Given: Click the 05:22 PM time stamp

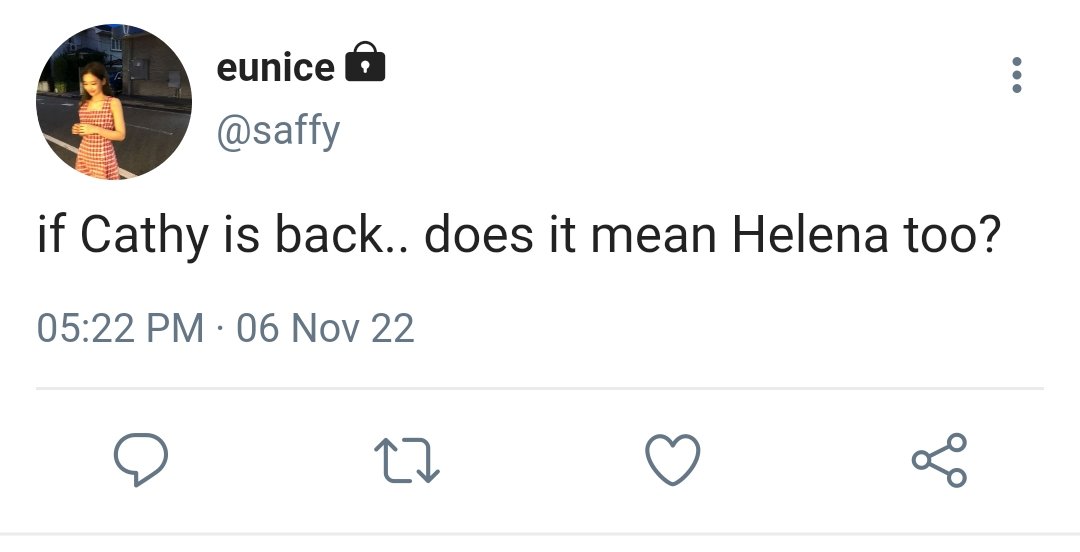Looking at the screenshot, I should [121, 328].
